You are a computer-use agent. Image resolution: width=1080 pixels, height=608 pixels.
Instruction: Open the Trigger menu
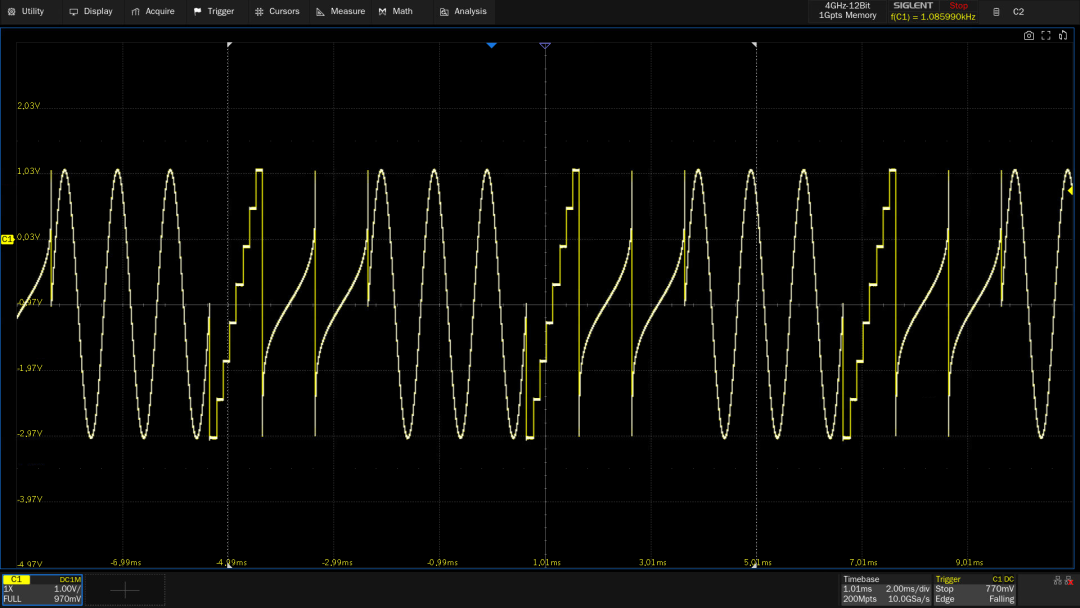(214, 12)
